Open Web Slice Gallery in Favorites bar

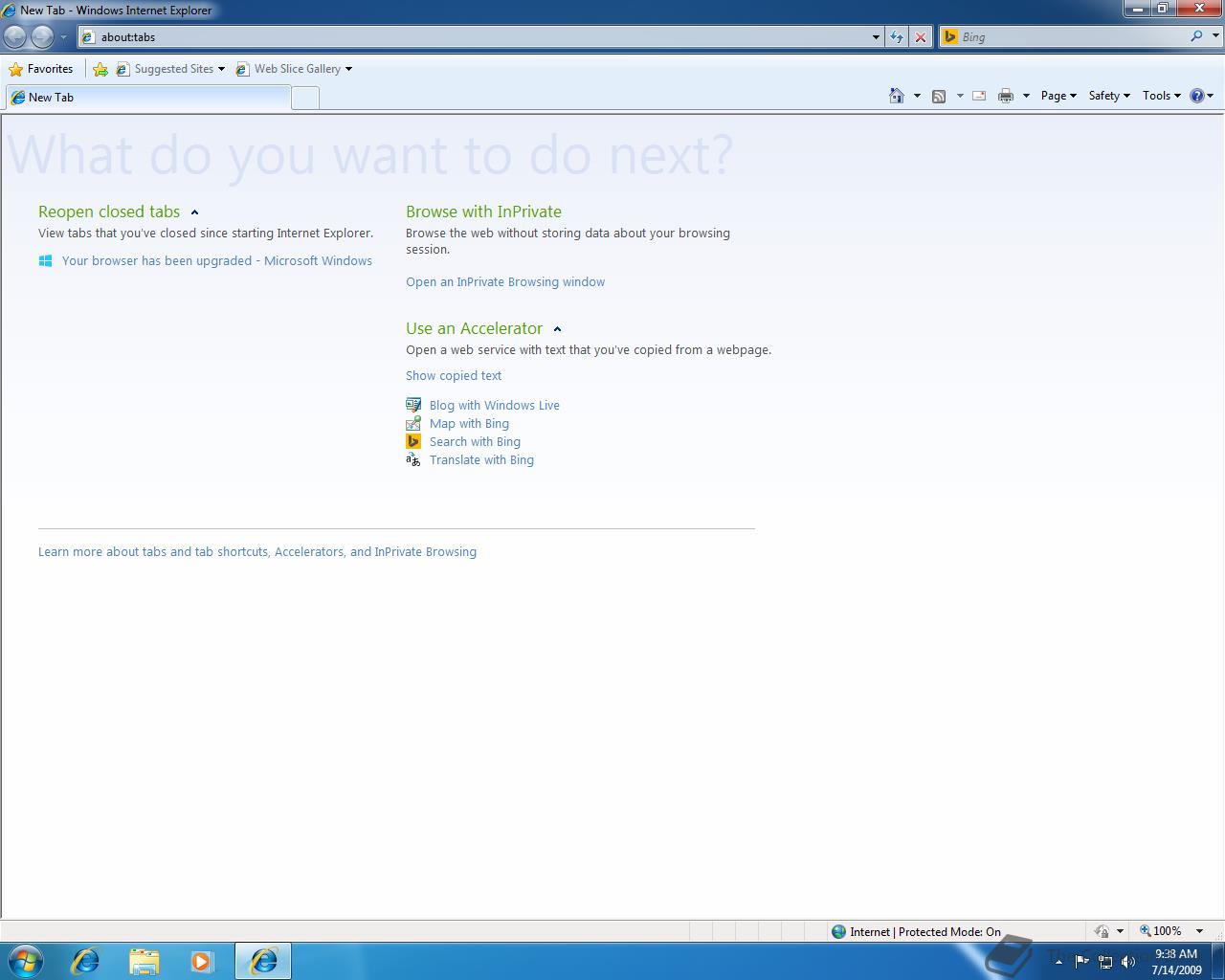tap(295, 69)
